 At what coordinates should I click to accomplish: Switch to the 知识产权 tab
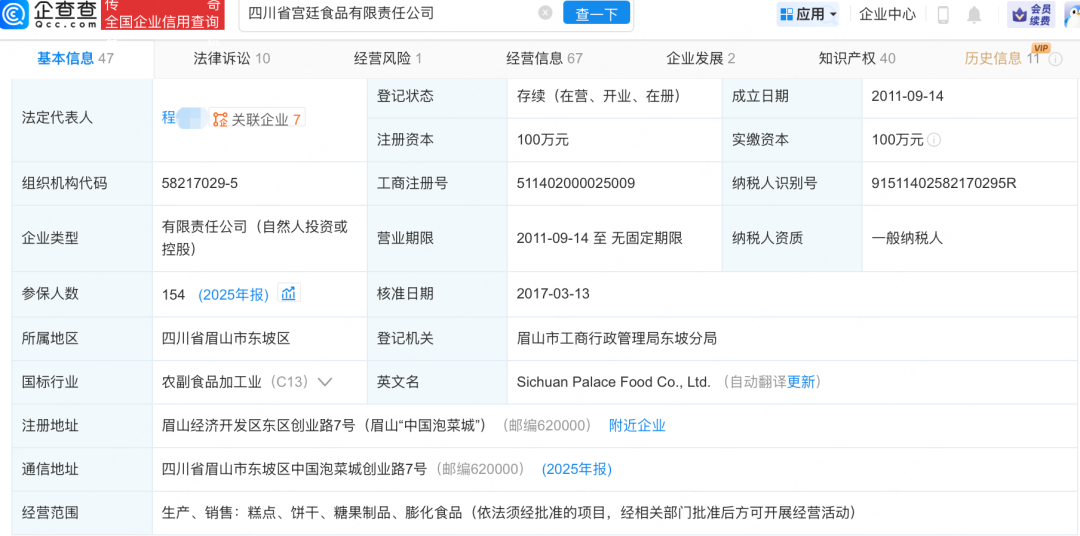point(857,59)
